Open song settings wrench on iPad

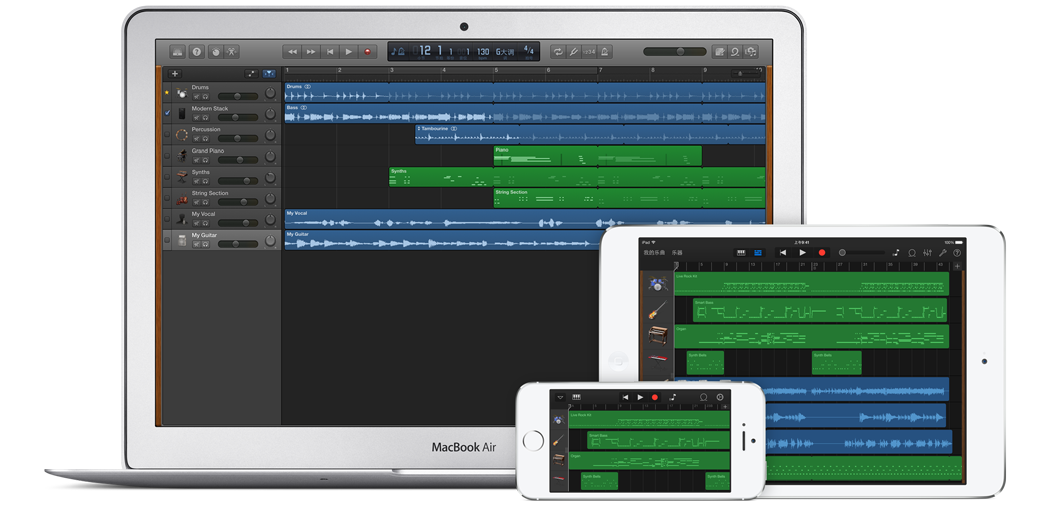click(x=943, y=253)
